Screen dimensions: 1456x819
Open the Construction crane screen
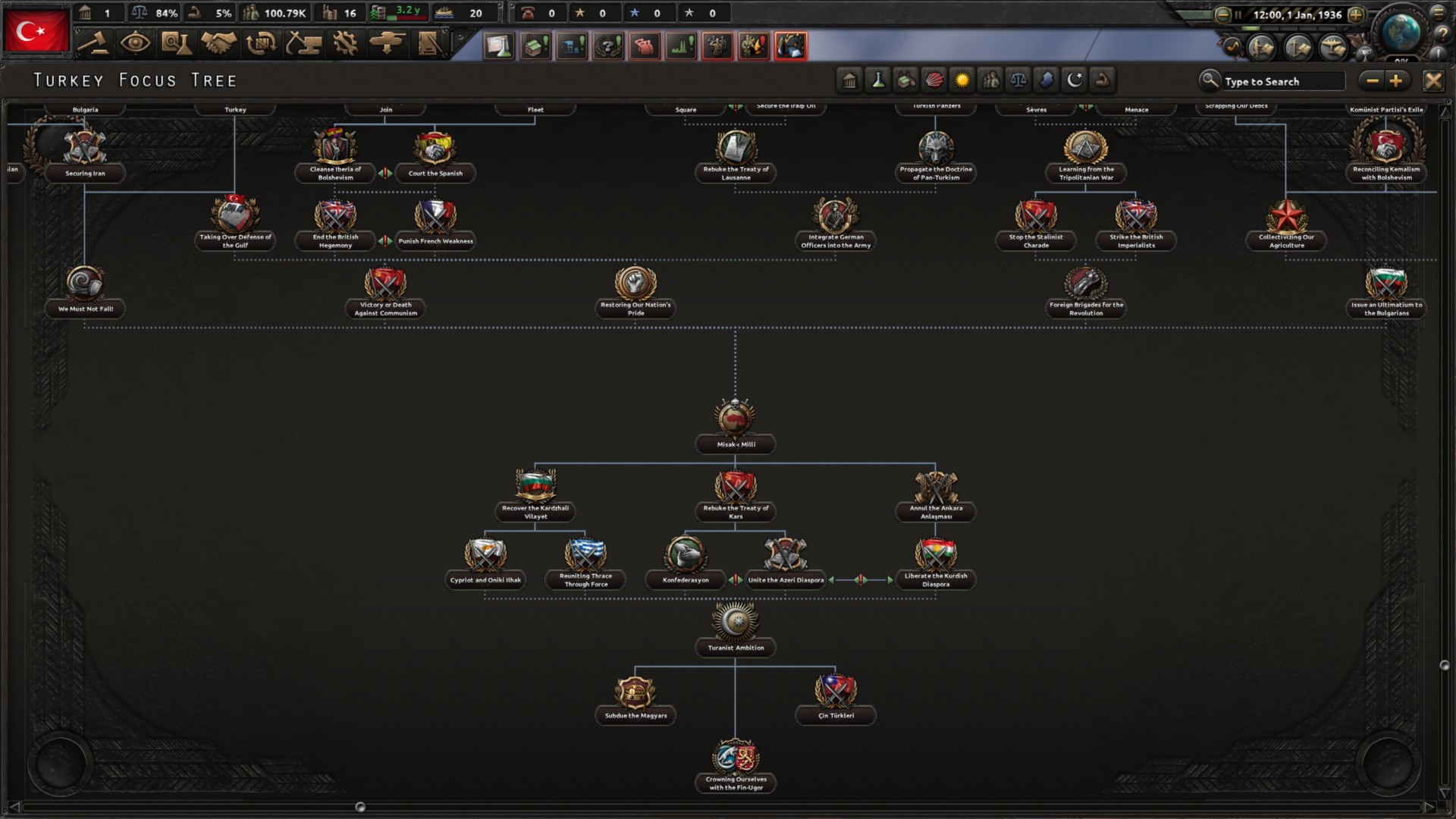(x=303, y=44)
